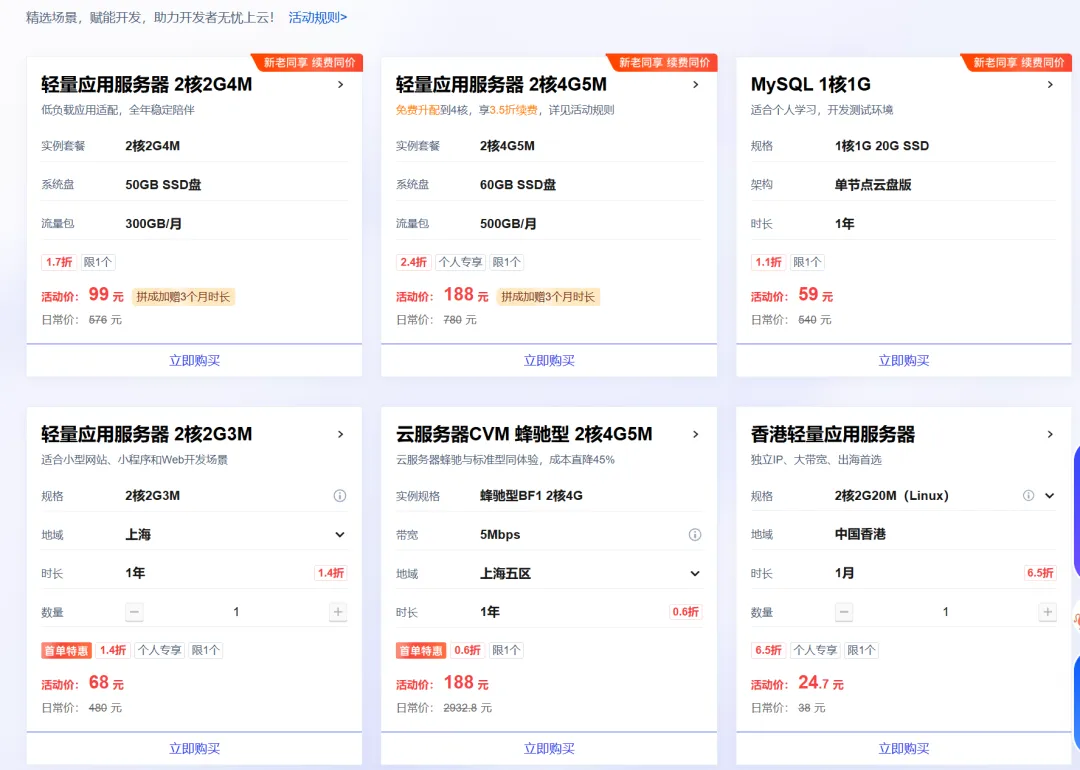Open arrow on 香港轻量应用服务器 card

[x=1050, y=435]
